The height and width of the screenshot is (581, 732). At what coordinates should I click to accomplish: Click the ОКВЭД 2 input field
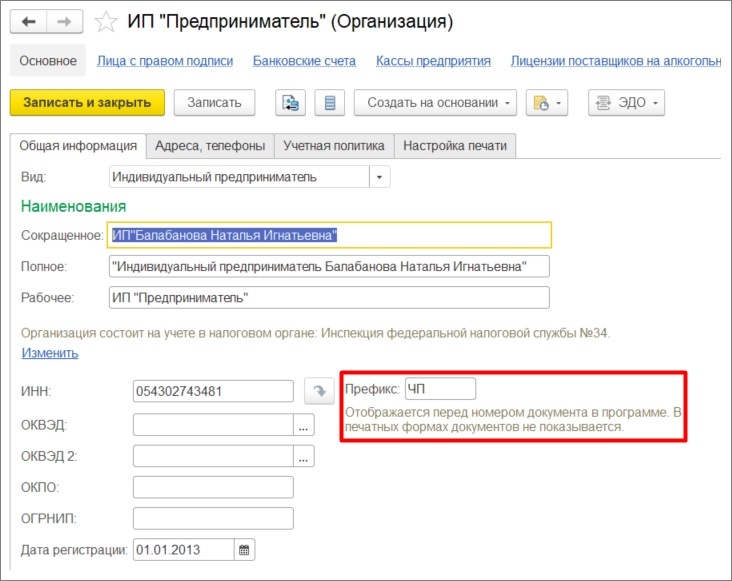pos(213,456)
